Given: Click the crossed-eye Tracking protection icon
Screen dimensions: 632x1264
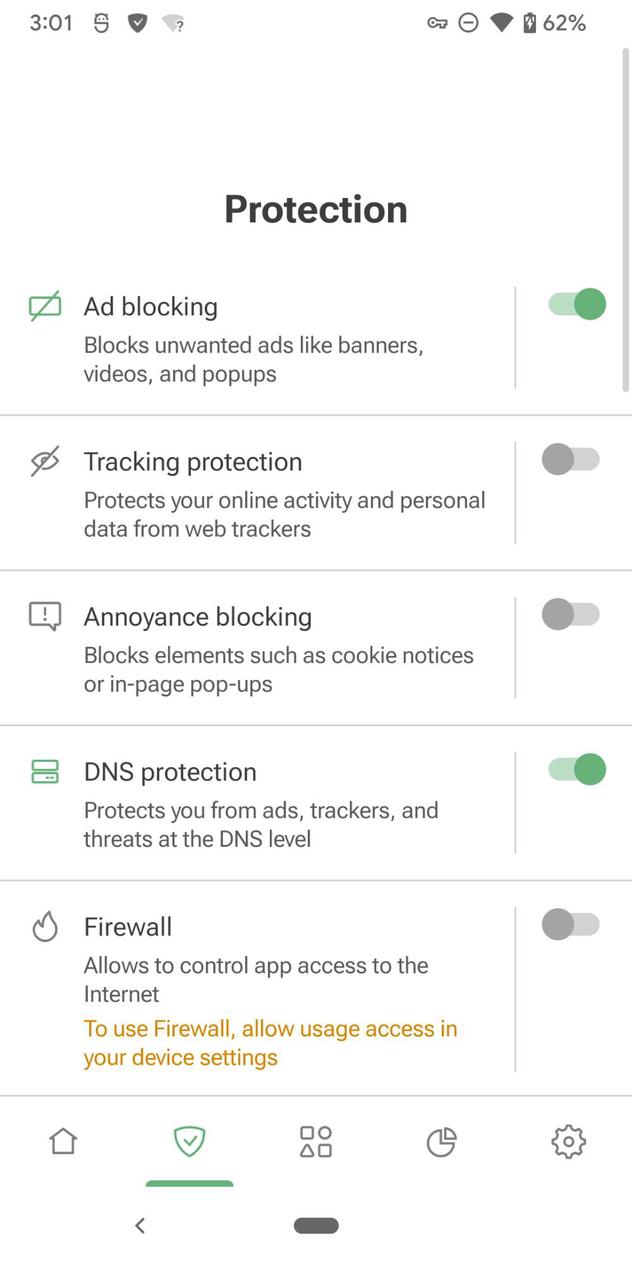Looking at the screenshot, I should point(44,461).
